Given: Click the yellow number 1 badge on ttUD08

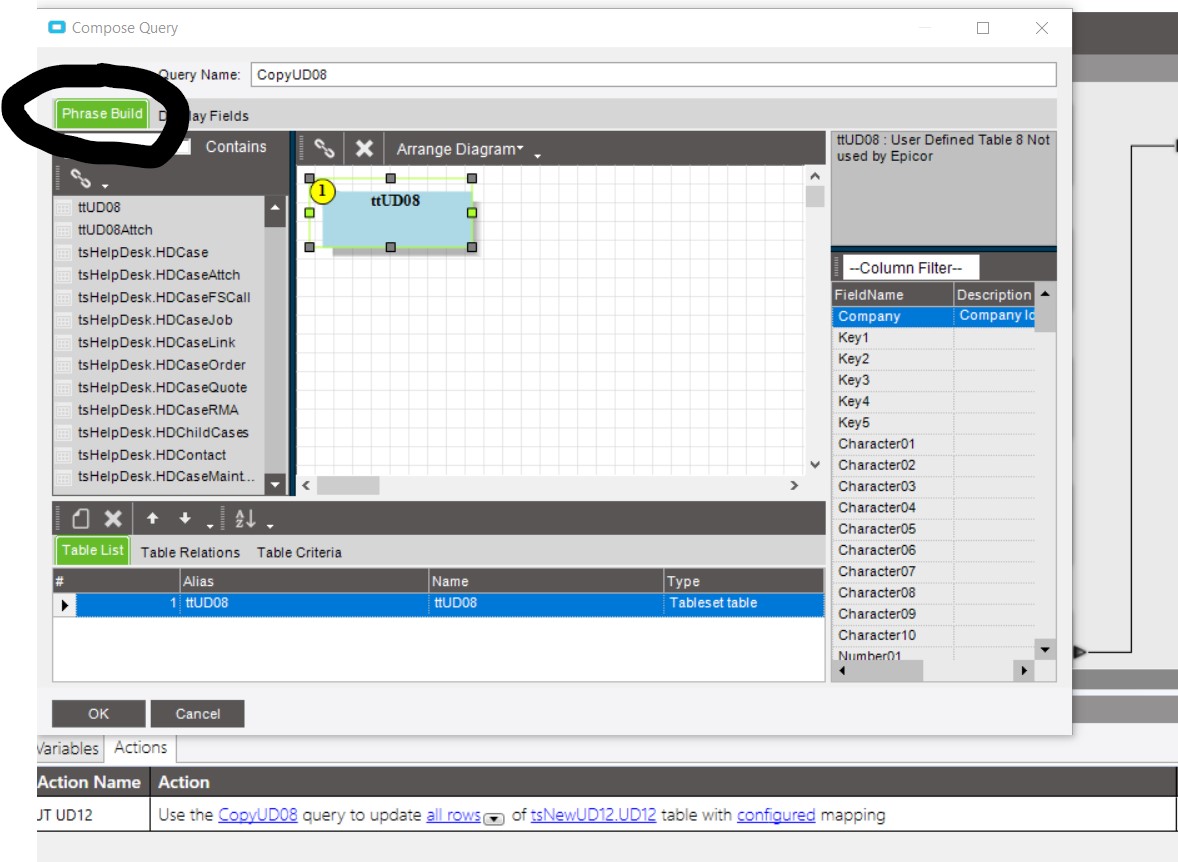Looking at the screenshot, I should (x=322, y=192).
